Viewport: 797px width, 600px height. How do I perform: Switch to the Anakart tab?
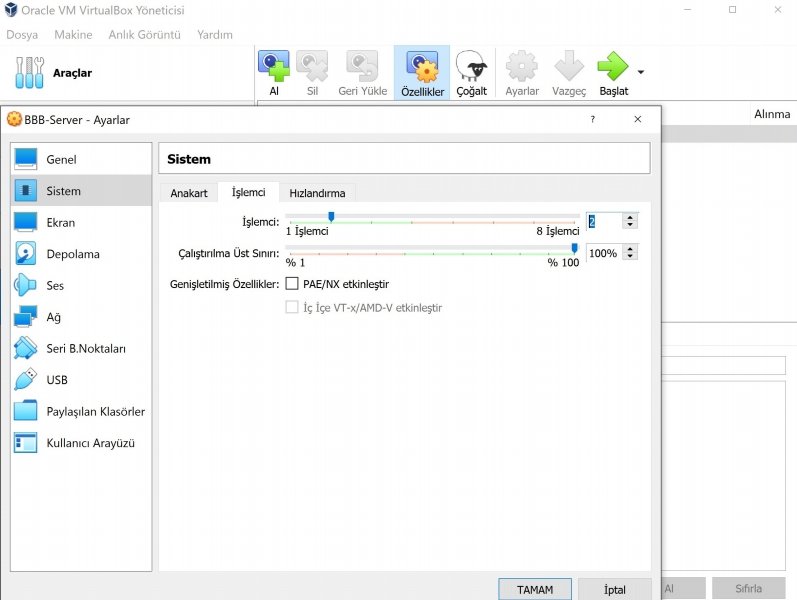click(x=189, y=193)
